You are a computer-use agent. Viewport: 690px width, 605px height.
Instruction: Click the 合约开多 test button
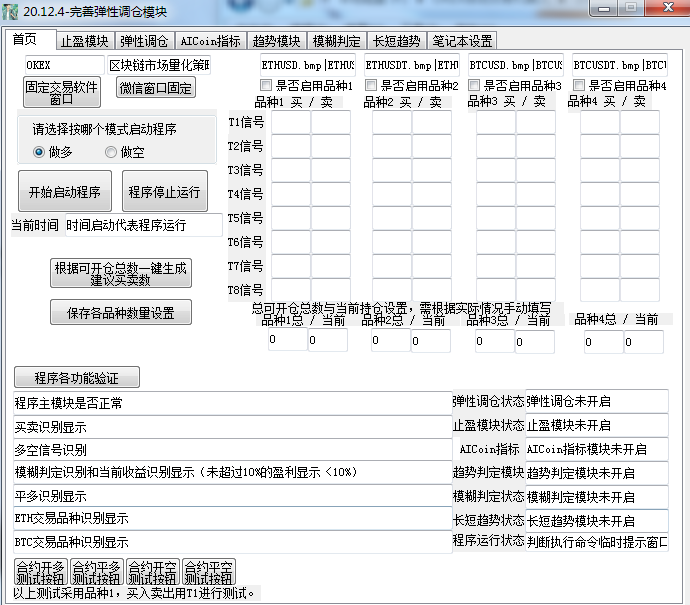(40, 572)
